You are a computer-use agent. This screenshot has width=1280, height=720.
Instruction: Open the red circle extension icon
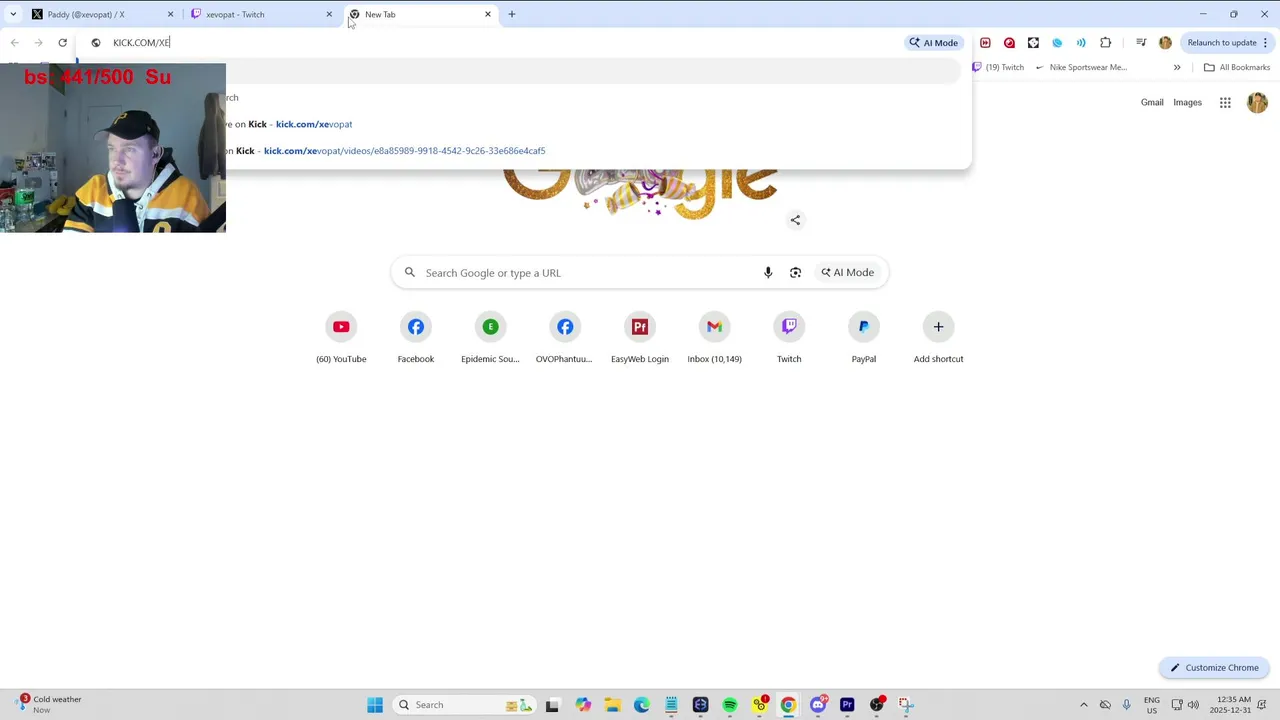pyautogui.click(x=1009, y=42)
